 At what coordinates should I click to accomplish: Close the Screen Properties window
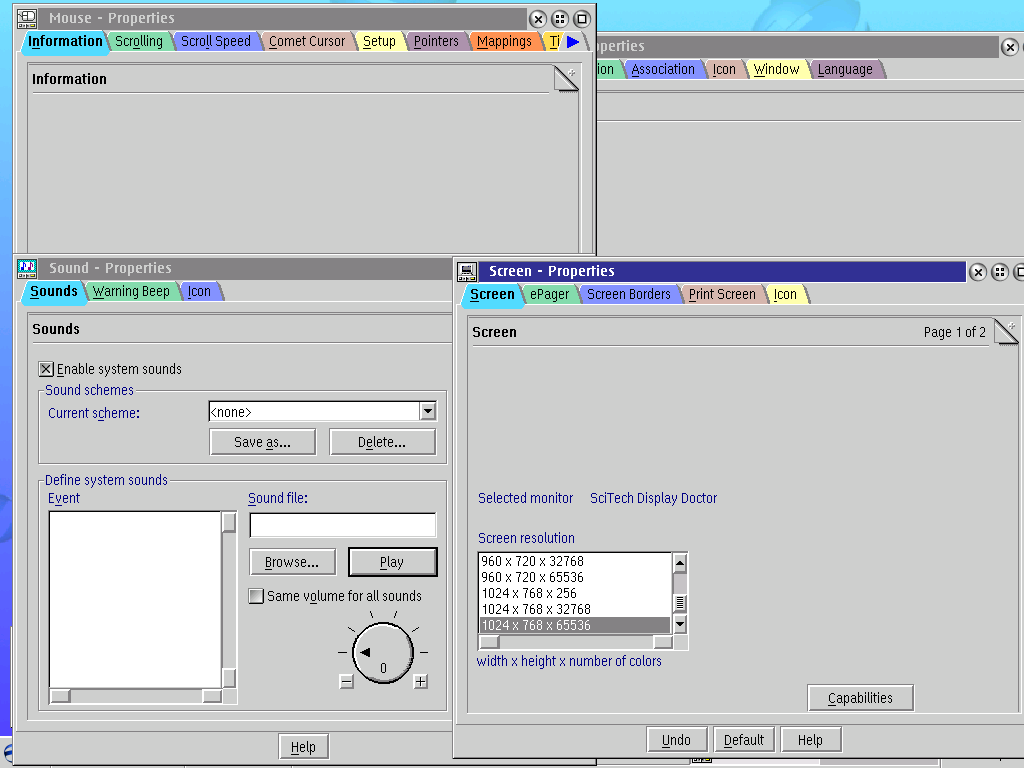pyautogui.click(x=978, y=272)
